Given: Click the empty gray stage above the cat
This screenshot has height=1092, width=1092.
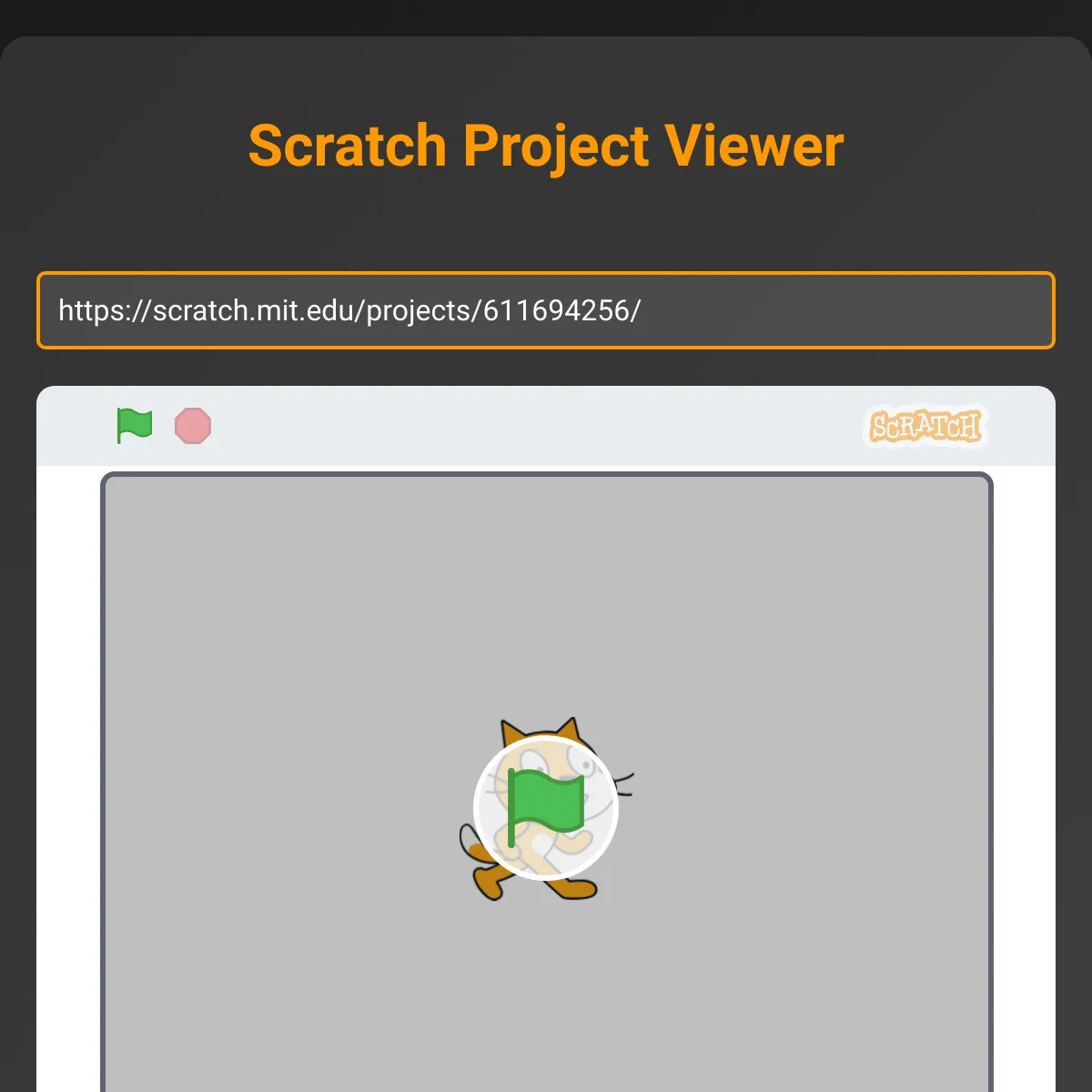Looking at the screenshot, I should (x=546, y=591).
